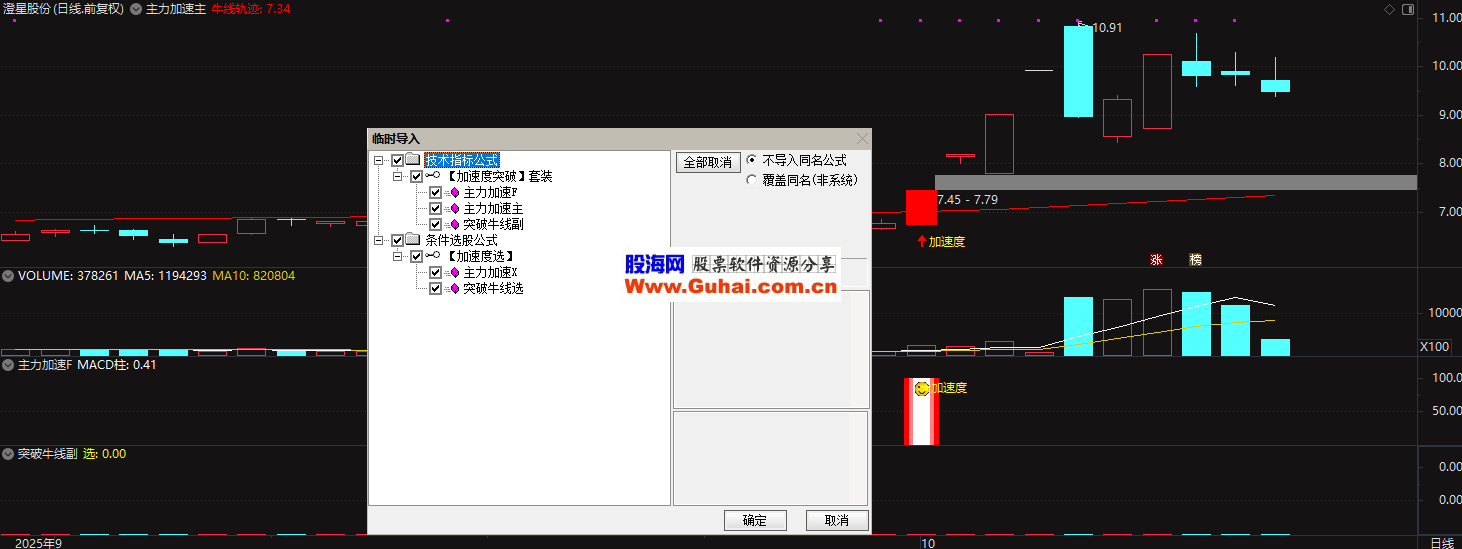Screen dimensions: 1462x549
Task: Click the key icon beside 【加速度选】
Action: click(432, 256)
